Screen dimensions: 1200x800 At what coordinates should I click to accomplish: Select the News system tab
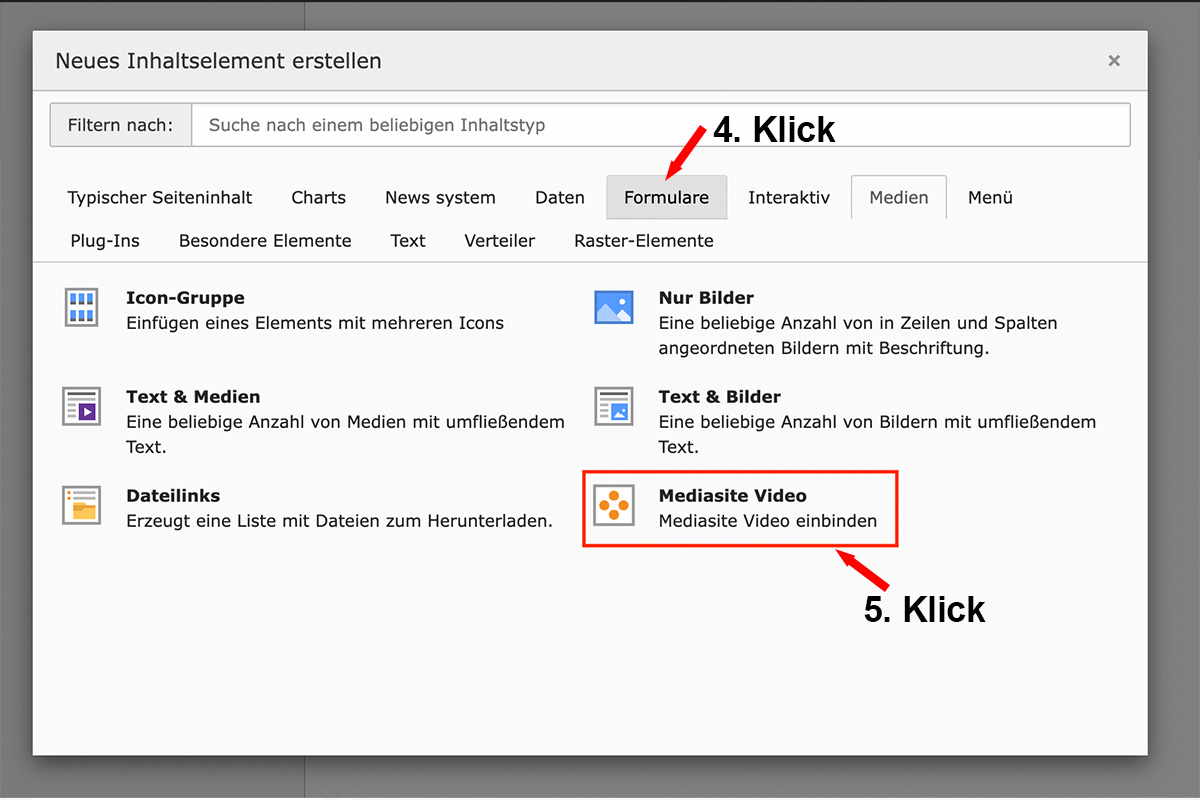point(440,198)
